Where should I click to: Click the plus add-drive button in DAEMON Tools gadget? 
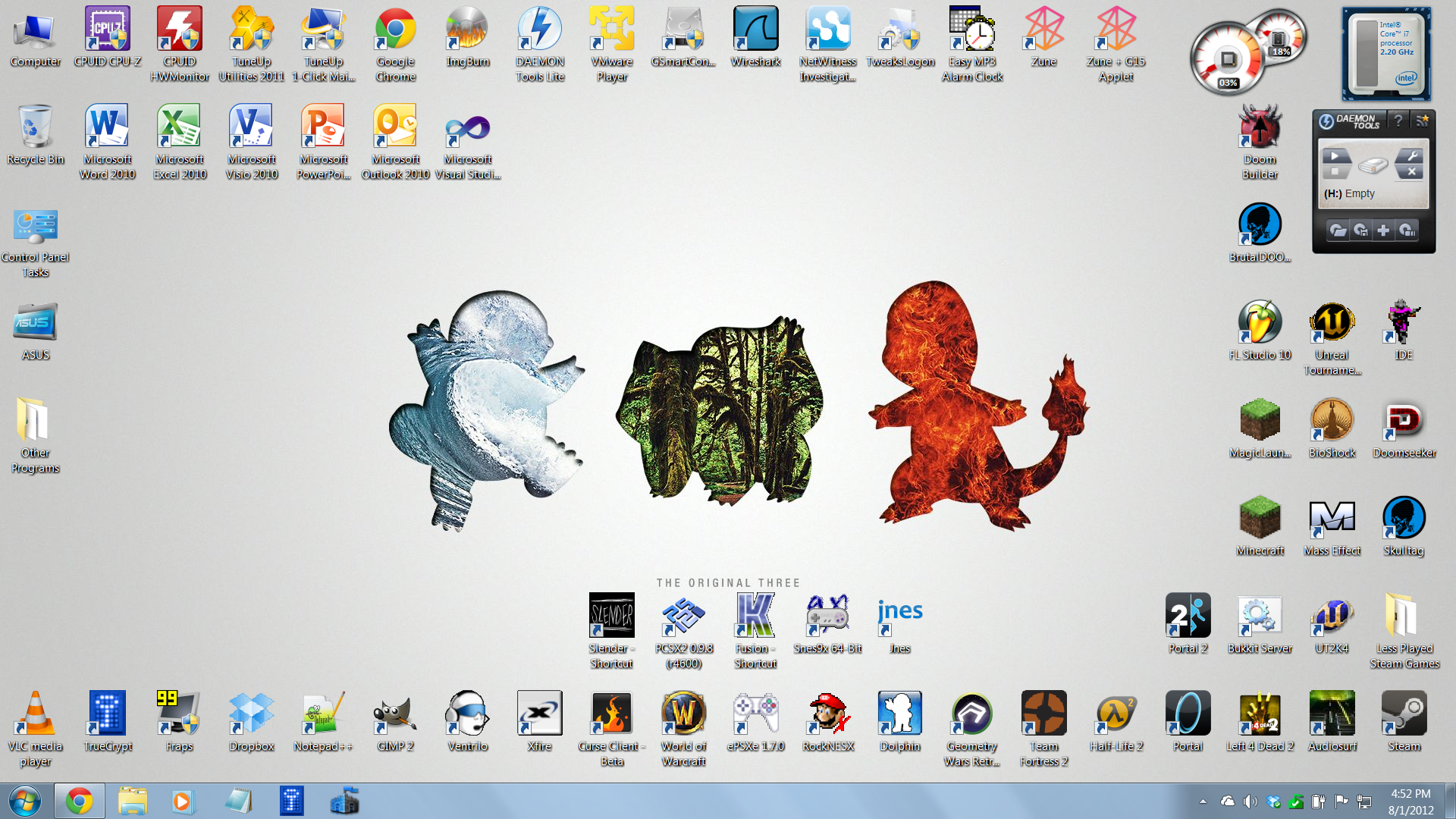click(1383, 231)
